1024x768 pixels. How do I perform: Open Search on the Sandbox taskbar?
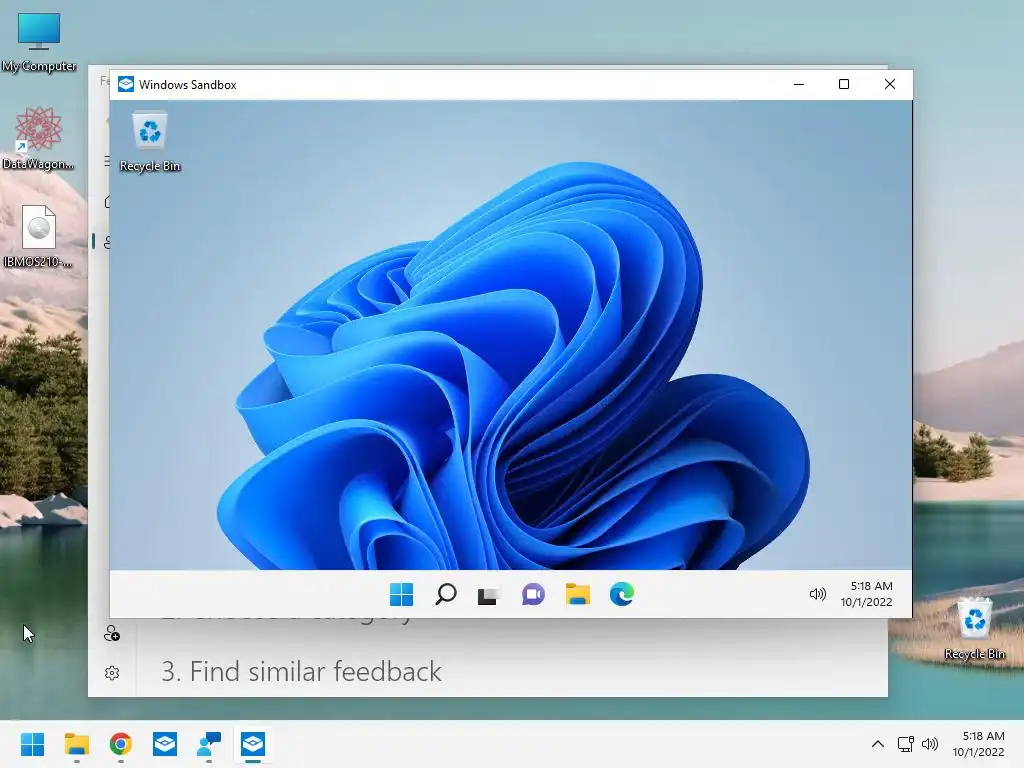(445, 594)
